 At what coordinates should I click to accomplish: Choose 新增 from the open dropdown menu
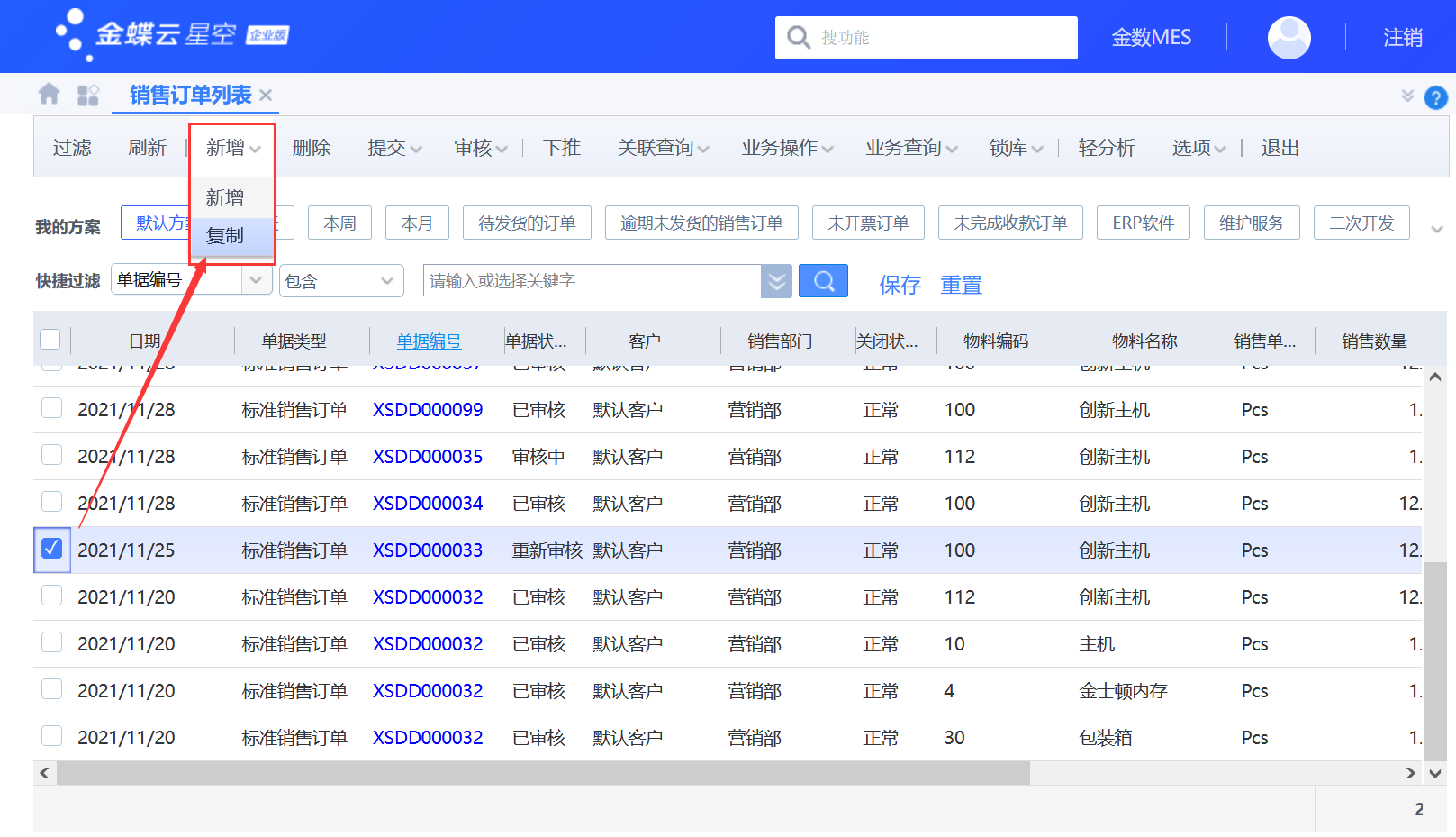tap(231, 198)
